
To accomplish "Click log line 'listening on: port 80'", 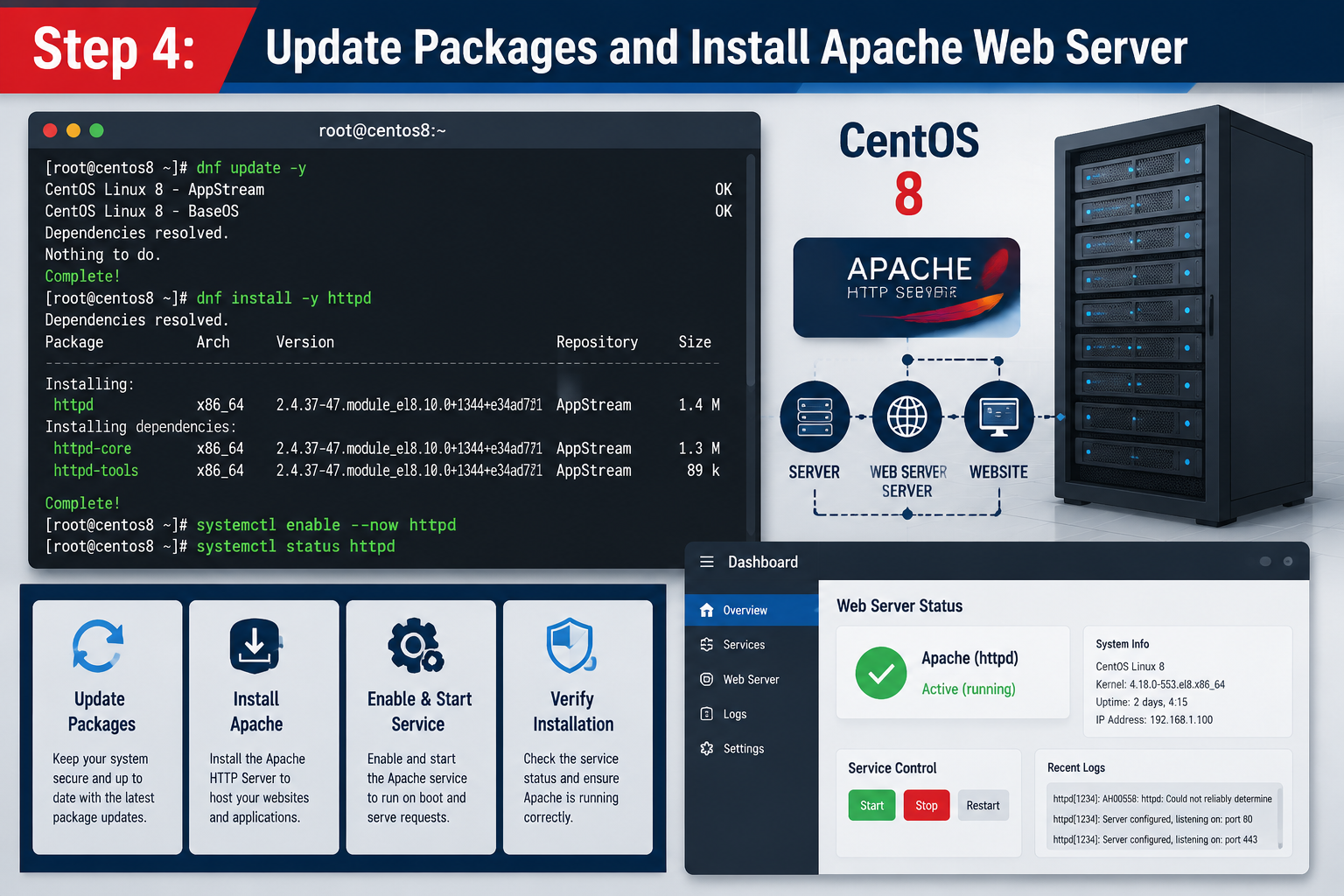I will pos(1152,820).
